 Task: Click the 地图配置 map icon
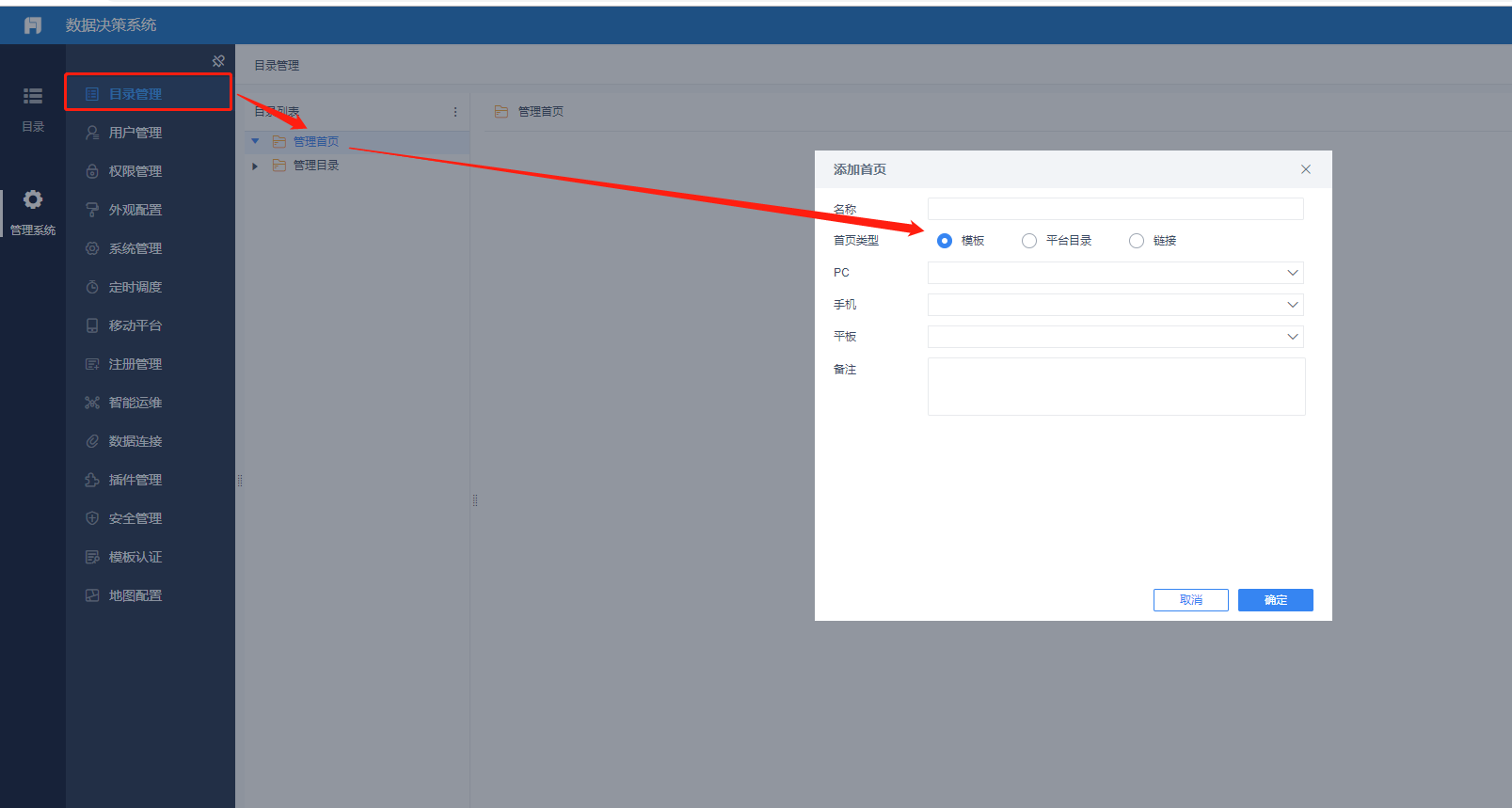click(92, 595)
